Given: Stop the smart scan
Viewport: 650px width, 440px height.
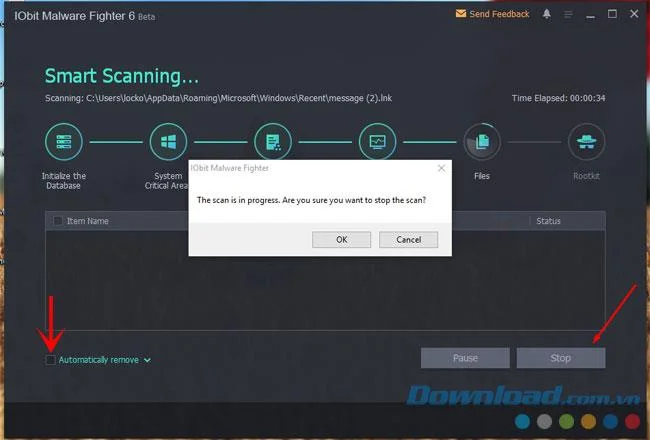Looking at the screenshot, I should coord(560,358).
